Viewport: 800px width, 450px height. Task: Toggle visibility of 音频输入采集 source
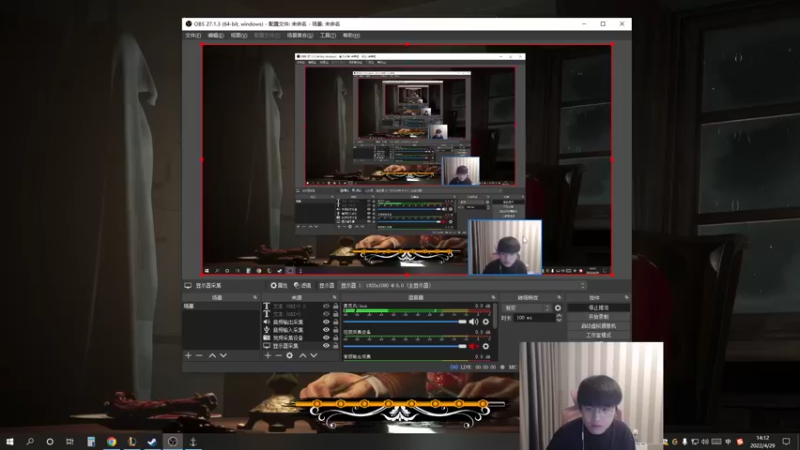point(326,330)
